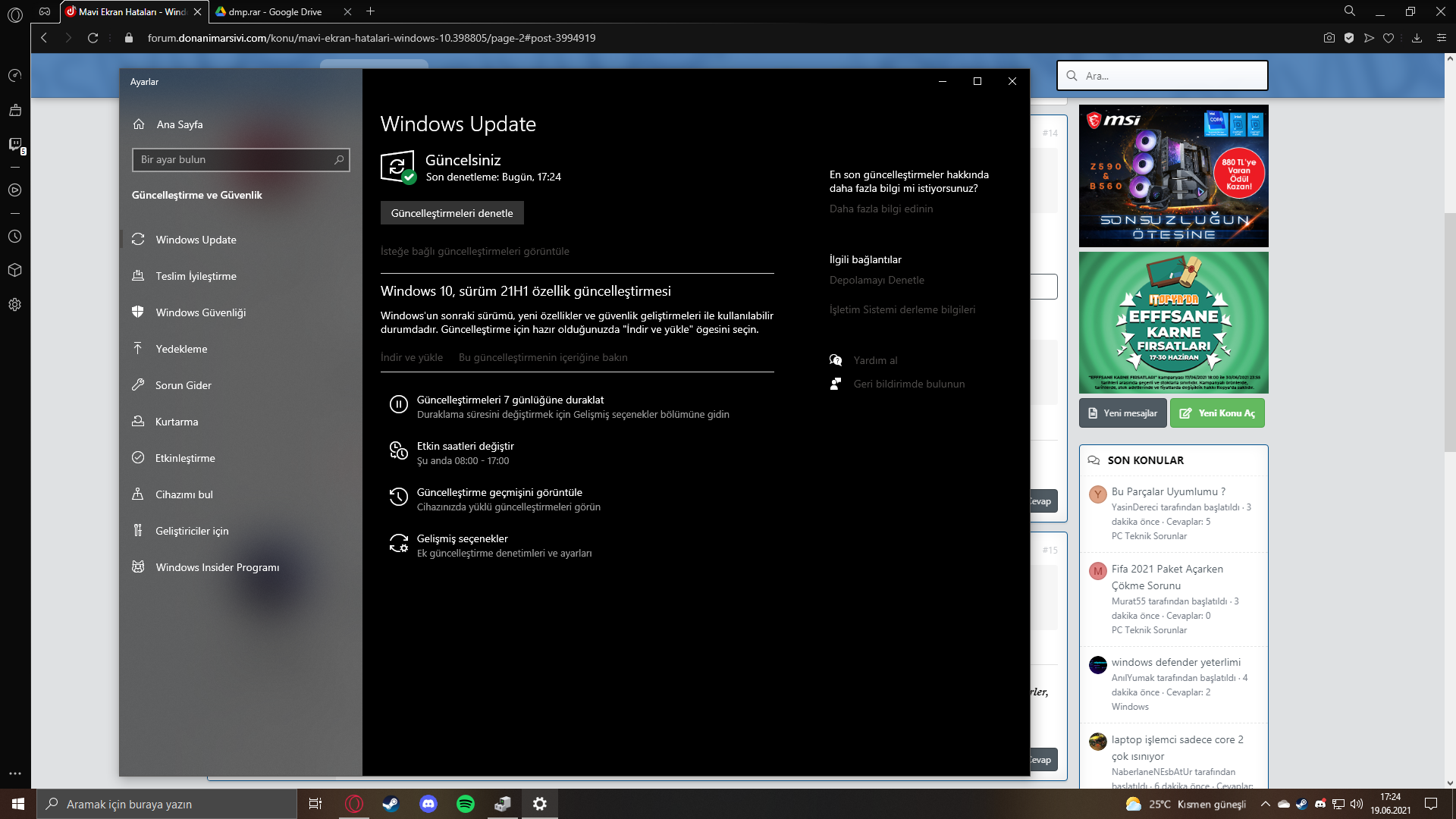
Task: Click Yeni Konu Aç button
Action: (1216, 413)
